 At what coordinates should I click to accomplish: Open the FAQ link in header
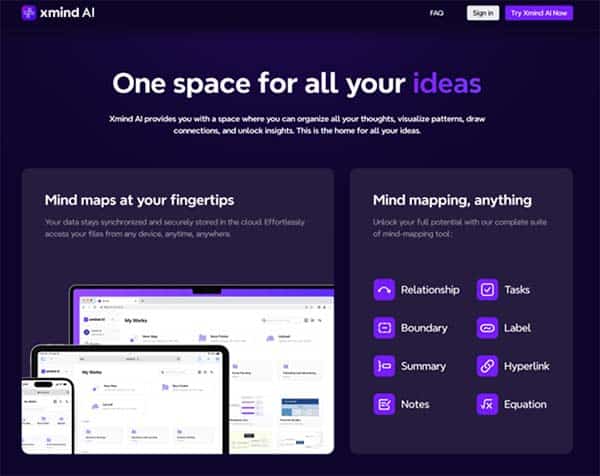[x=437, y=13]
